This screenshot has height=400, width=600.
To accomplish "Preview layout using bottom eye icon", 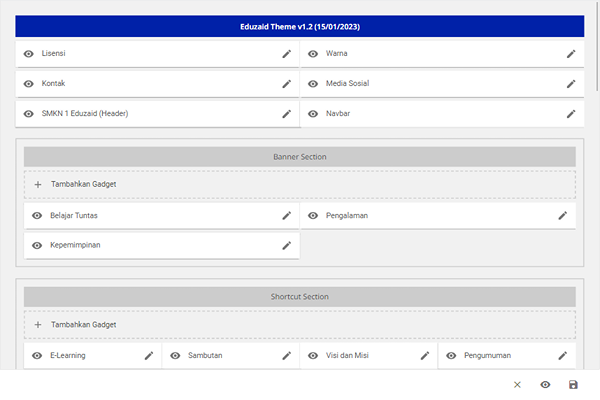I will tap(545, 385).
